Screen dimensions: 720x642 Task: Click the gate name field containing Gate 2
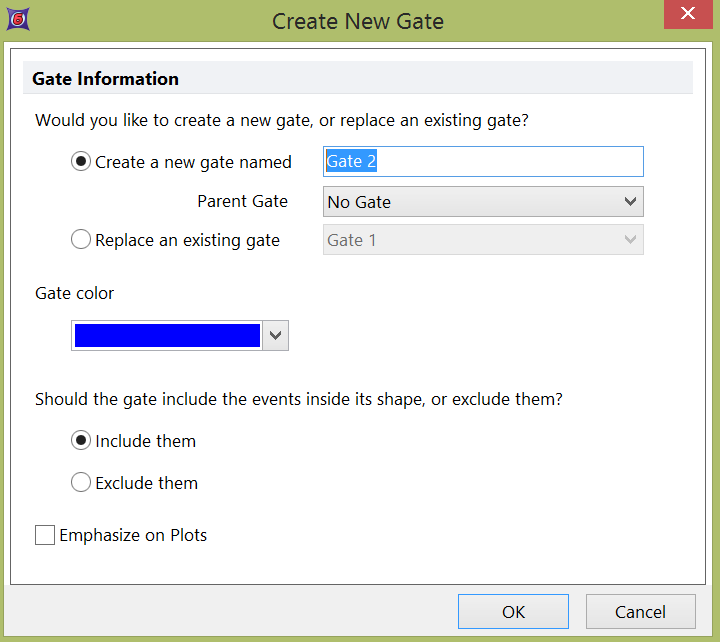click(x=482, y=162)
